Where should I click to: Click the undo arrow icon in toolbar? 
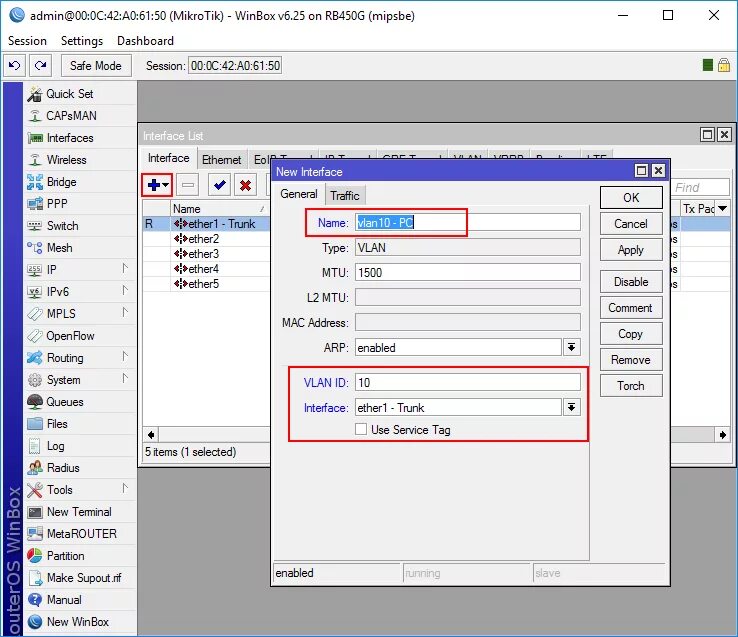(15, 65)
